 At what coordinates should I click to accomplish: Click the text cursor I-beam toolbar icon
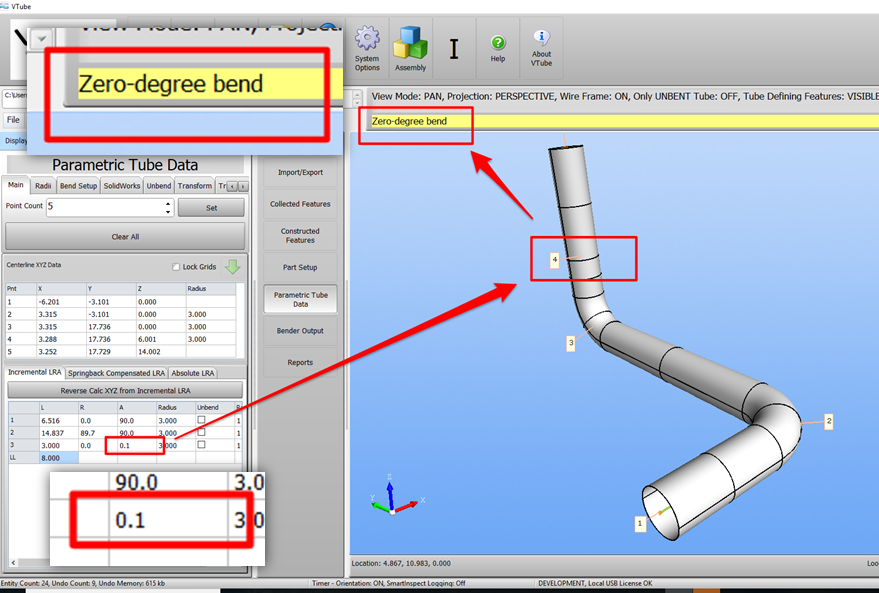[454, 48]
